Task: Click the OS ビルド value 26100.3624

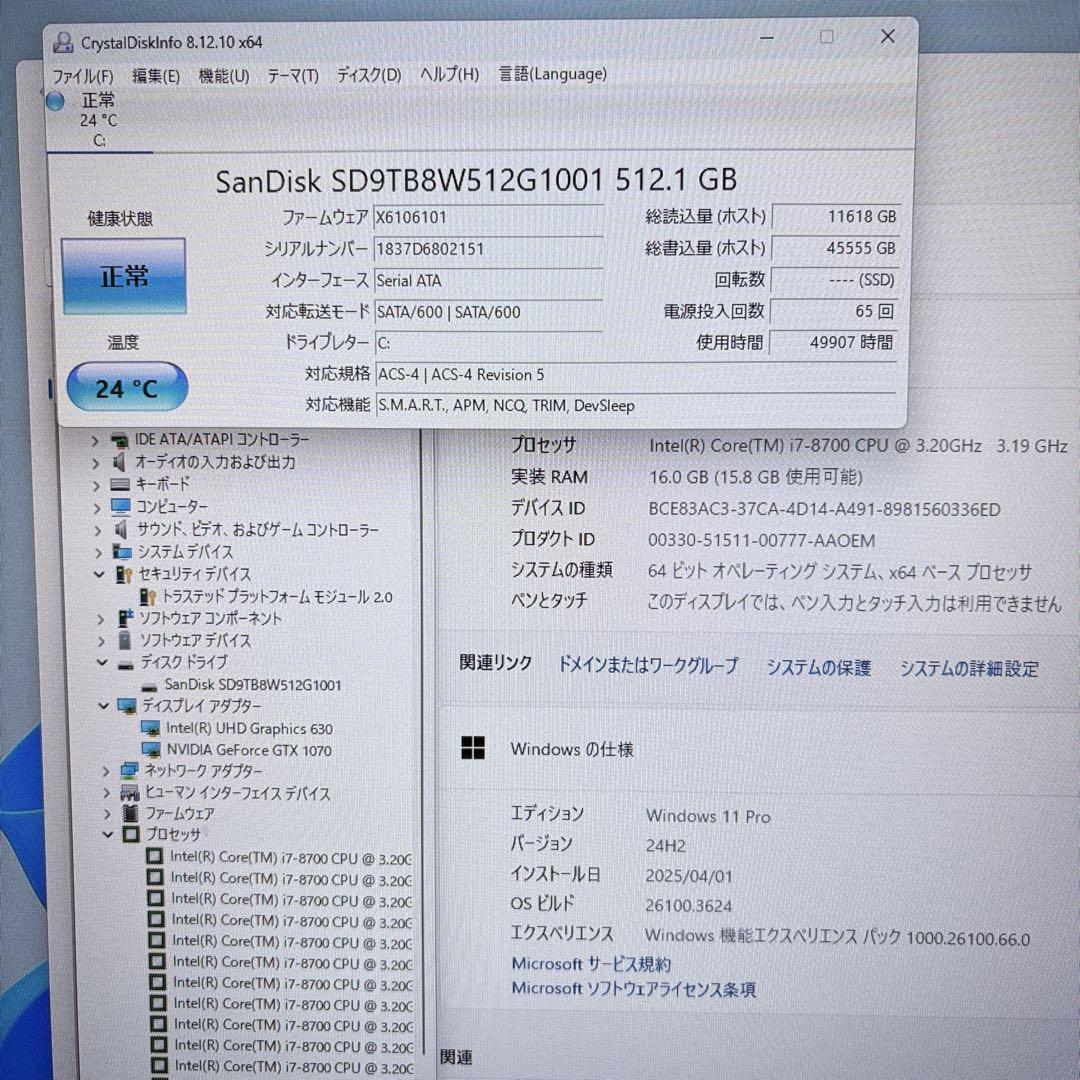Action: pyautogui.click(x=689, y=905)
